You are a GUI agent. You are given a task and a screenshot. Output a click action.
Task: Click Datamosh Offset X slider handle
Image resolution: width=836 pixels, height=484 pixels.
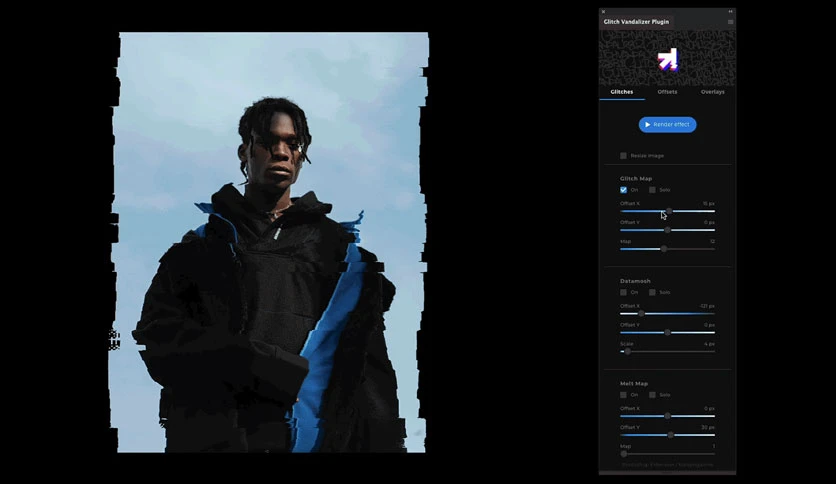[641, 313]
